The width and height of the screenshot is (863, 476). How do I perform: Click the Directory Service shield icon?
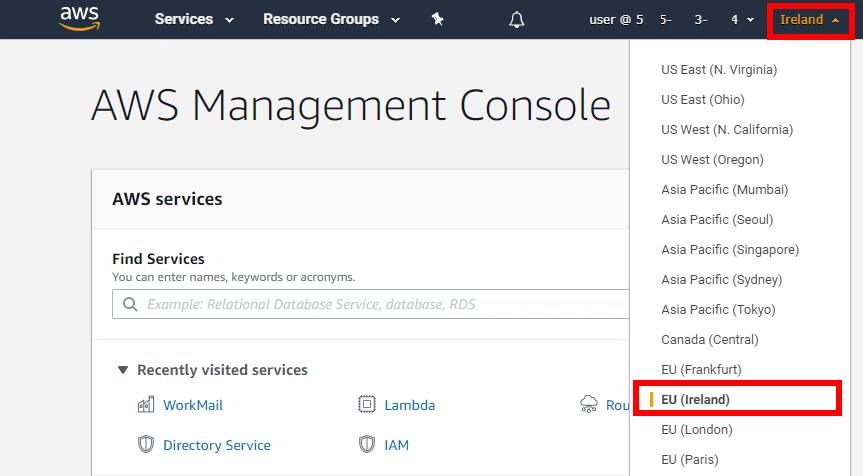coord(146,445)
